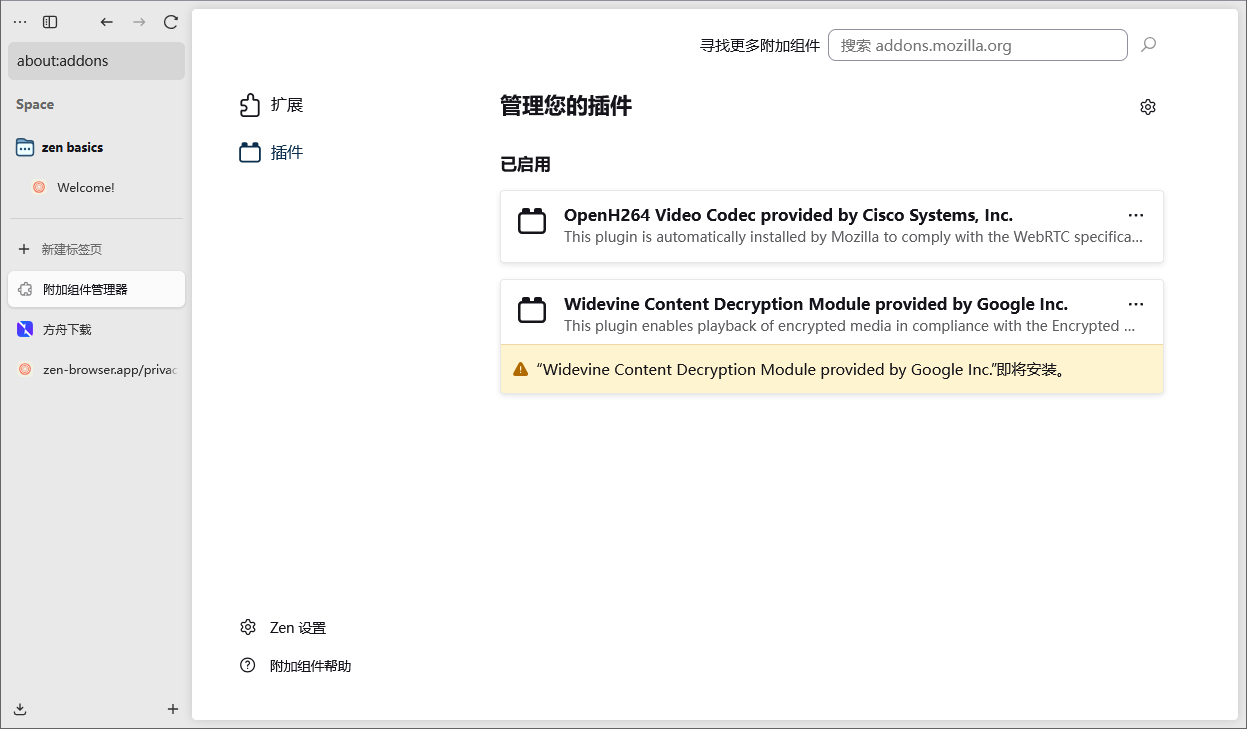
Task: Switch to the 扩展 category
Action: pyautogui.click(x=287, y=104)
